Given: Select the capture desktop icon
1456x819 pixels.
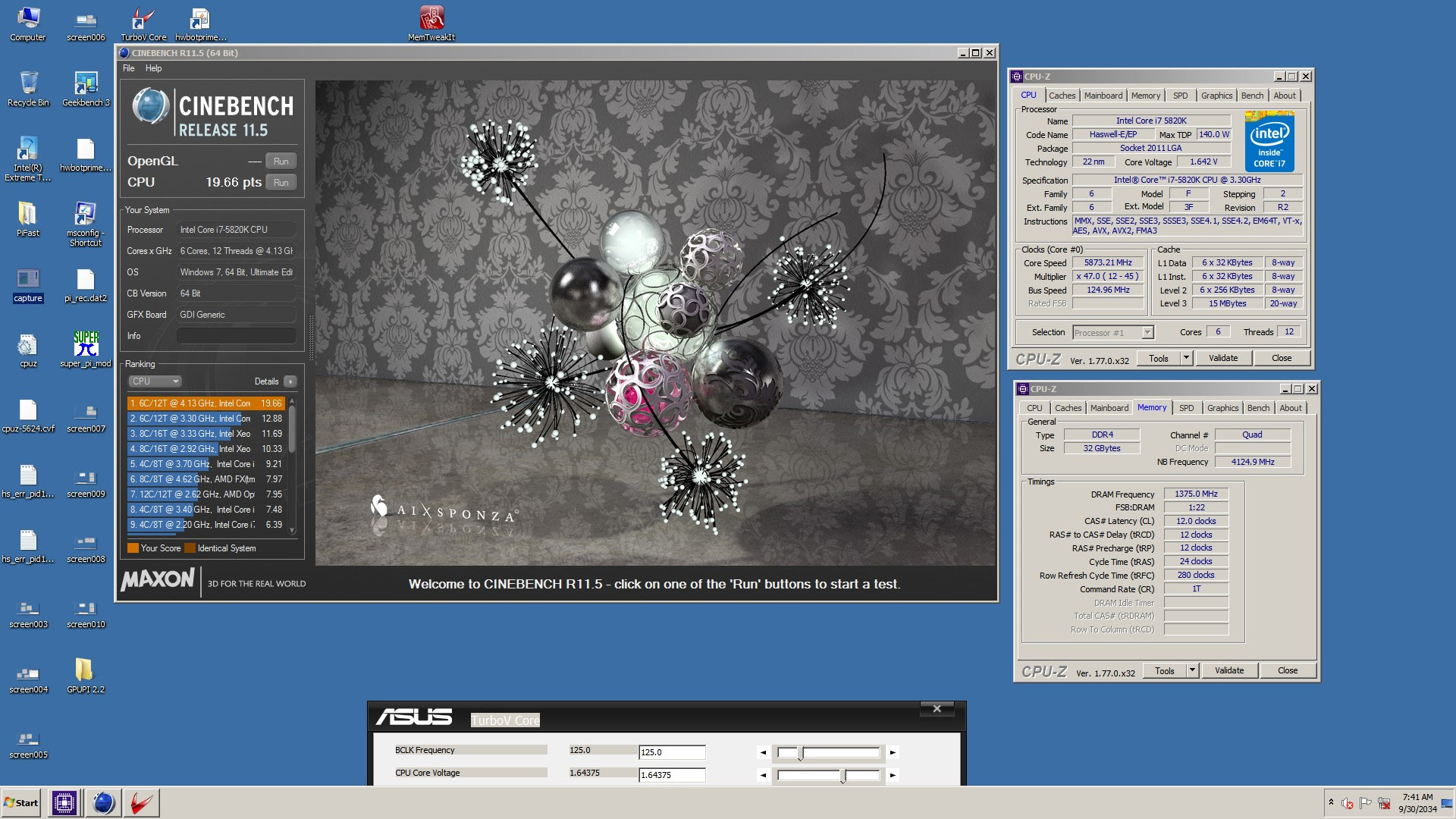Looking at the screenshot, I should [28, 285].
